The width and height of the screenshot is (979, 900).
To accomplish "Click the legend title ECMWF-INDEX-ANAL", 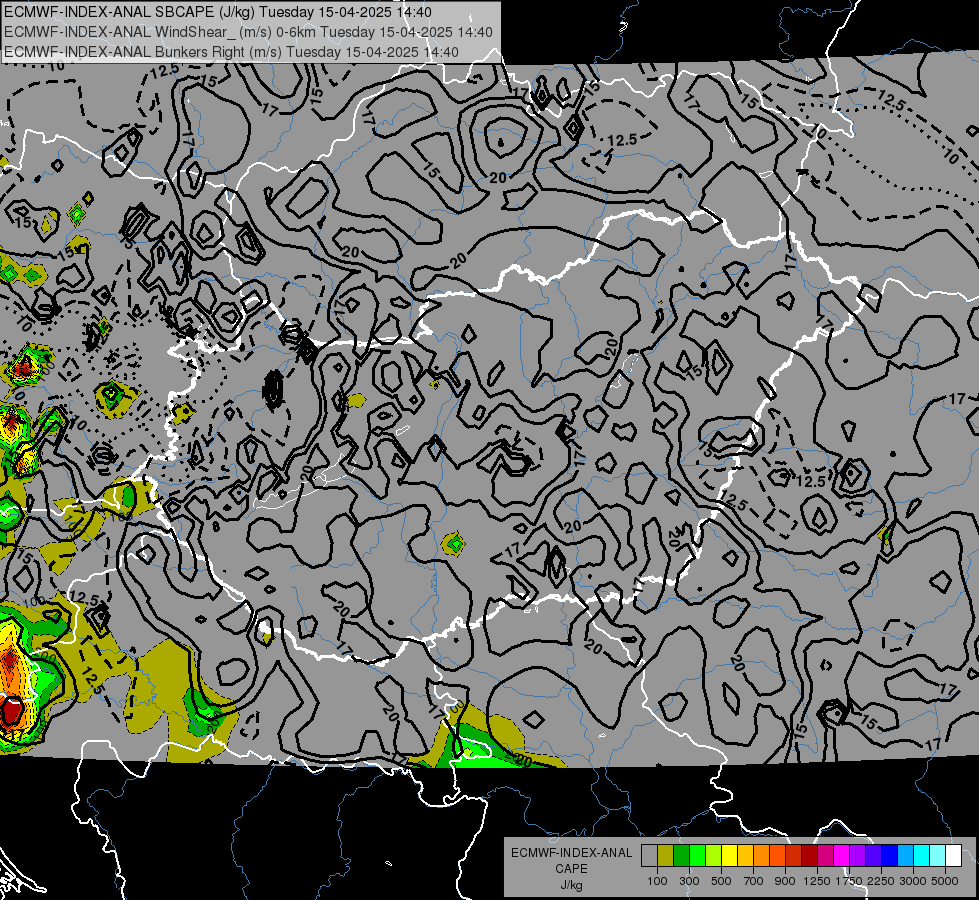I will click(571, 853).
